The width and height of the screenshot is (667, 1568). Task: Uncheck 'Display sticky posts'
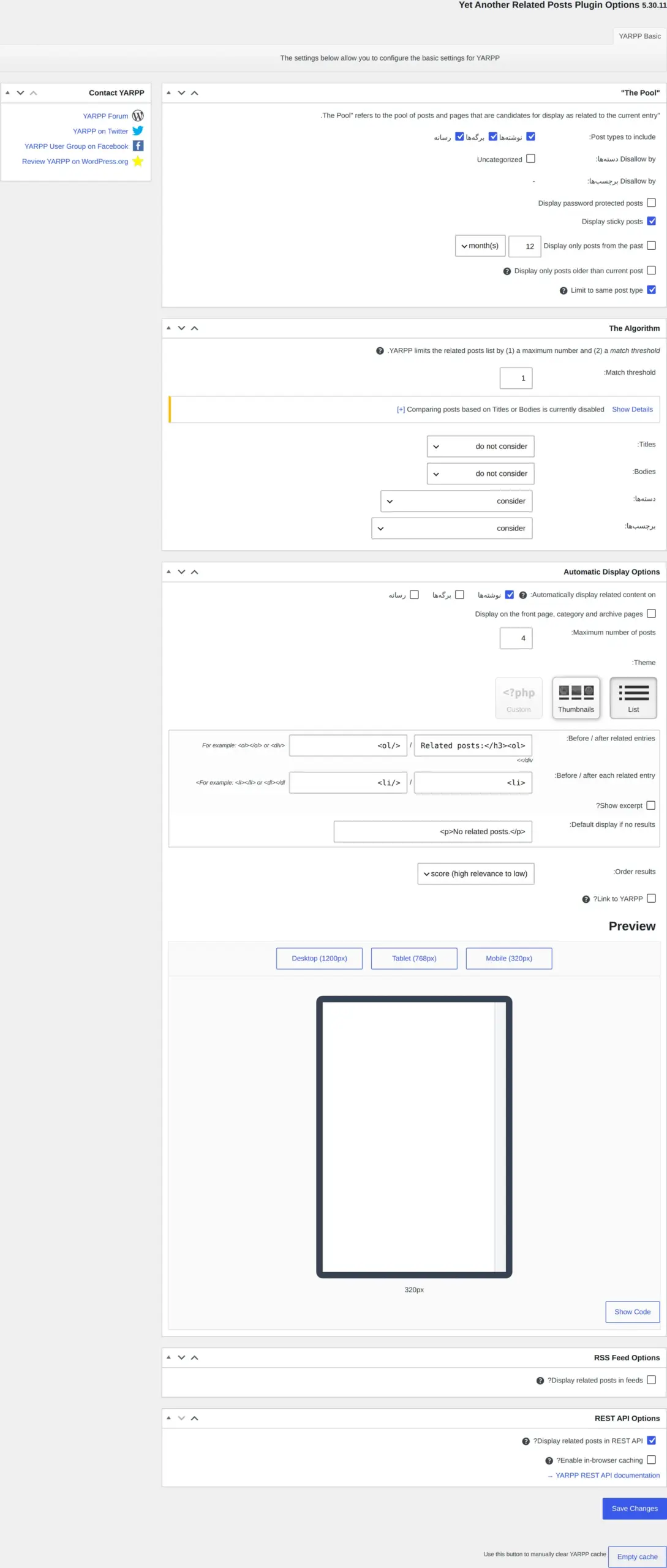pos(652,221)
